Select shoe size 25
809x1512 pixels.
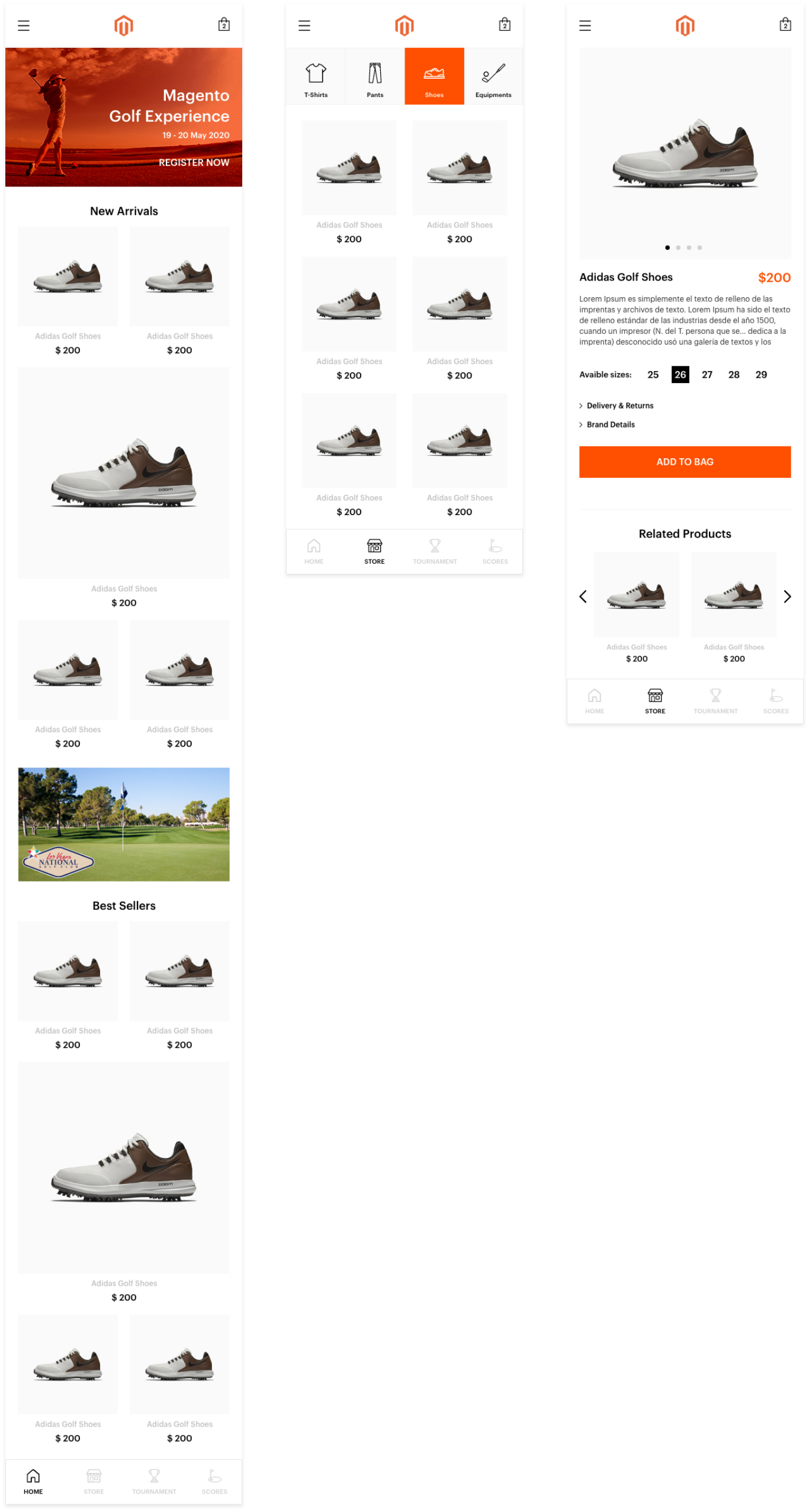click(653, 375)
